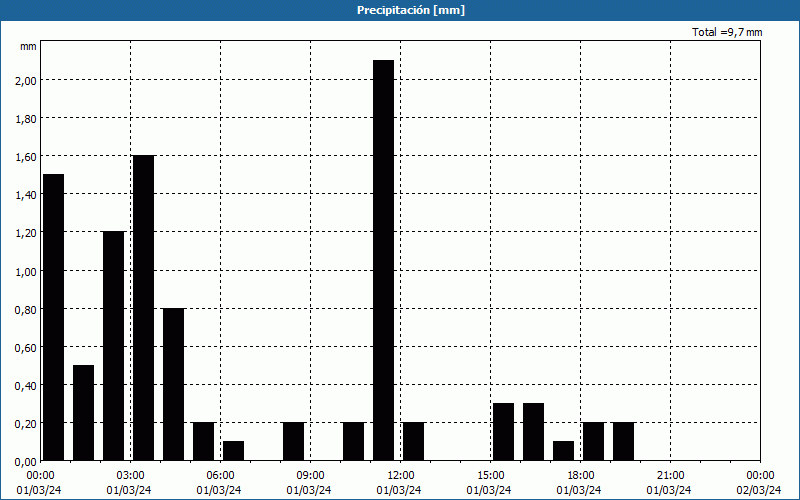Select the 1,60 mm bar at 03:00

click(144, 308)
